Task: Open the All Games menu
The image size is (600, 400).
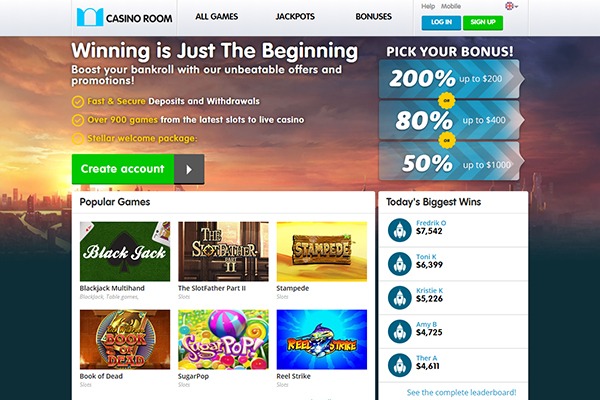Action: click(217, 17)
